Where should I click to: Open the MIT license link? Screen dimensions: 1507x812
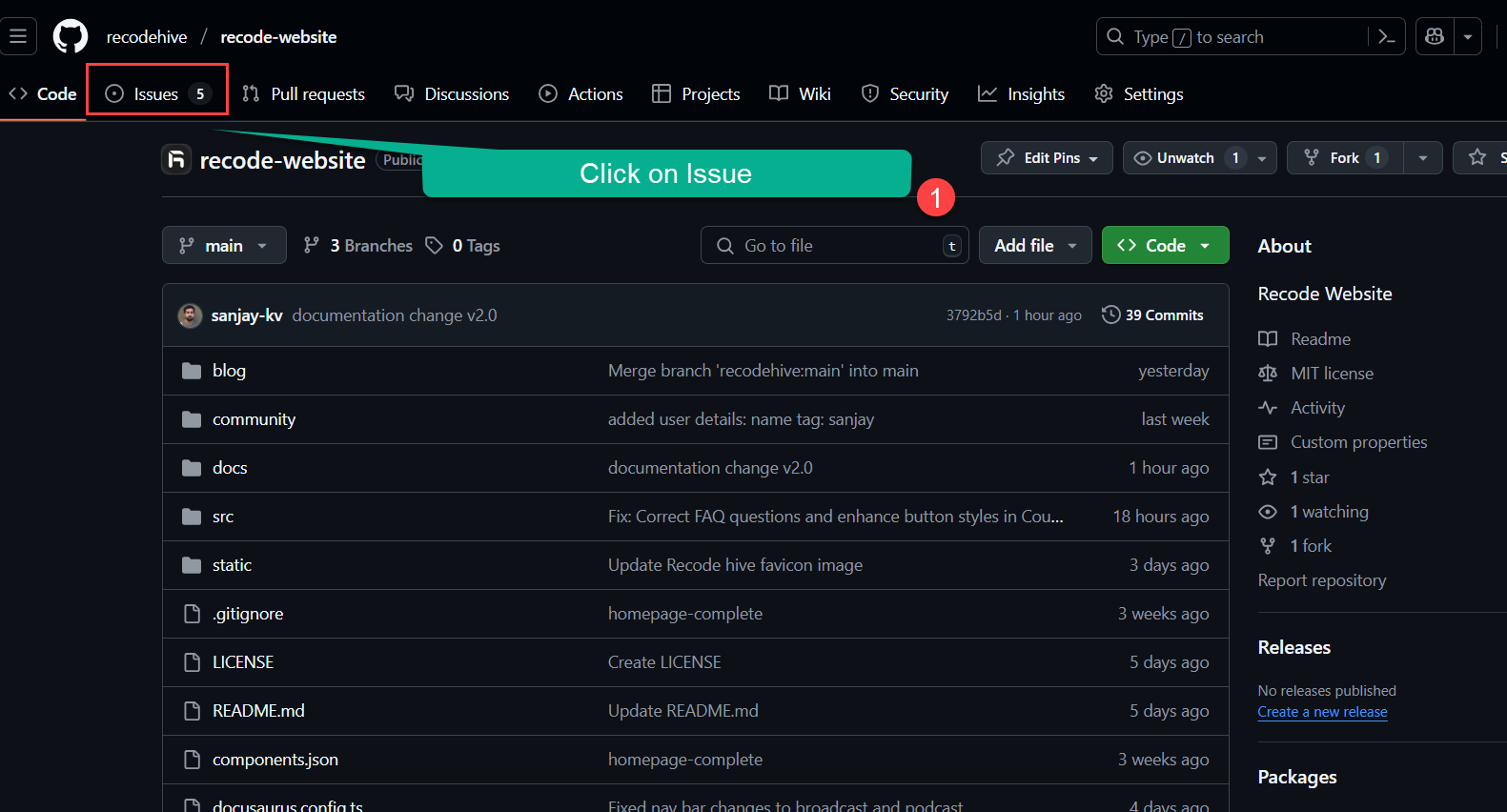1315,374
